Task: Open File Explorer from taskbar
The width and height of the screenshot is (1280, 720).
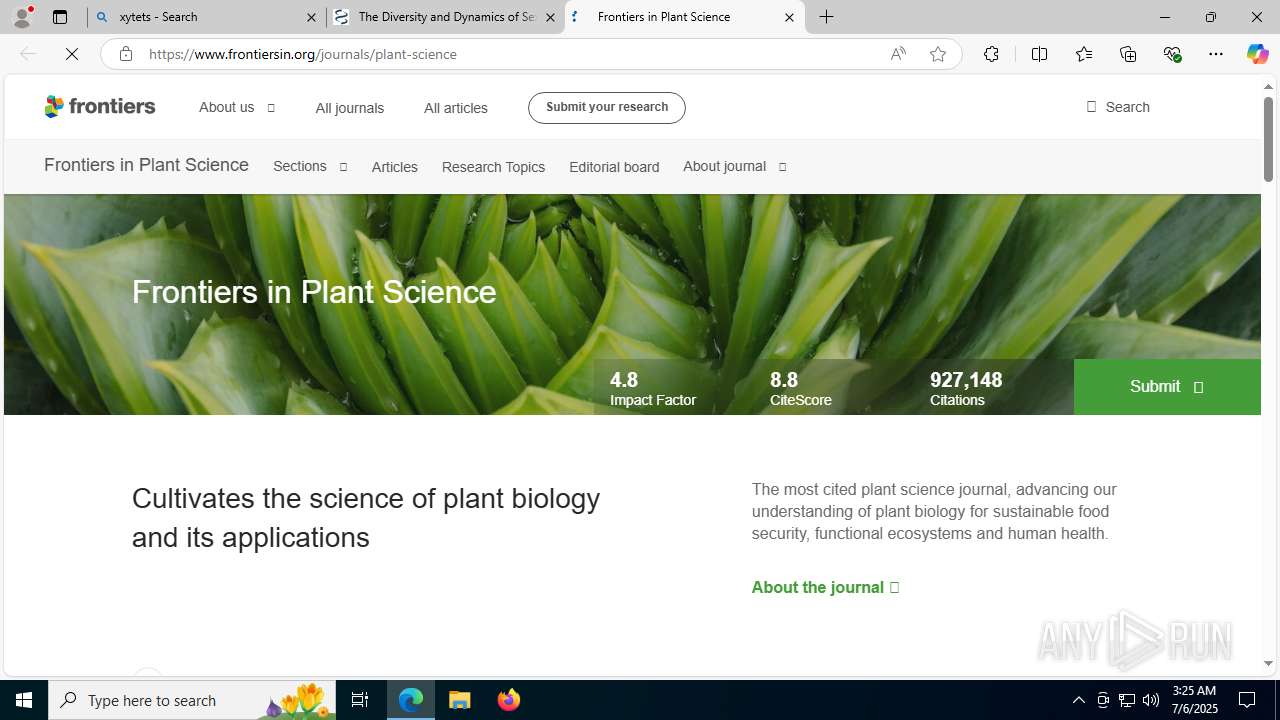Action: pos(460,700)
